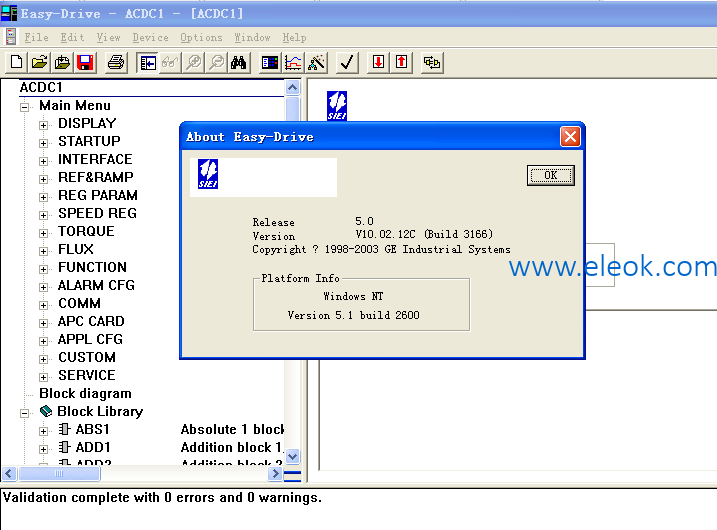Screen dimensions: 717x530
Task: Select the Block diagram tree item
Action: click(86, 393)
